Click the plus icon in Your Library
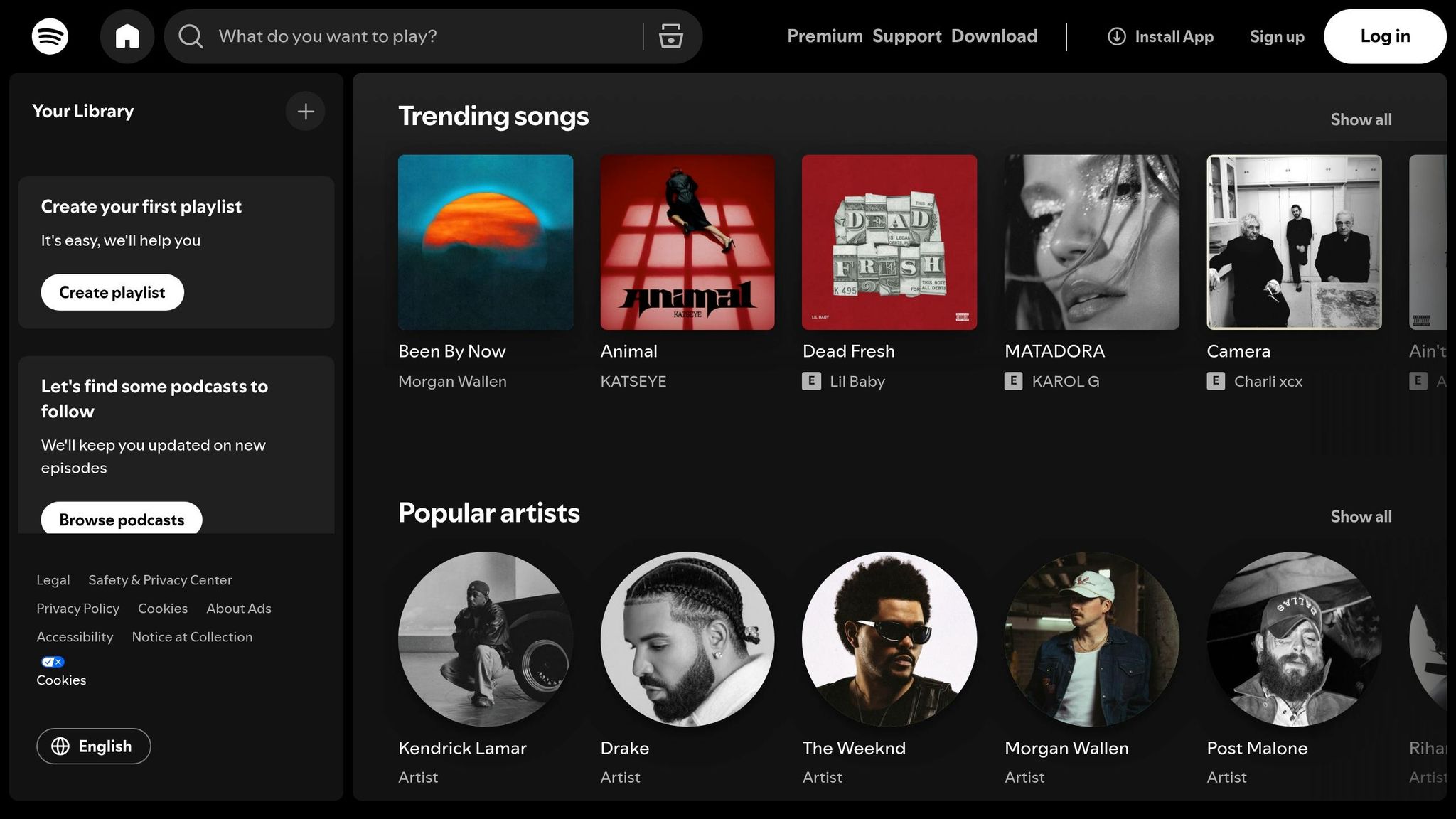Image resolution: width=1456 pixels, height=819 pixels. click(x=306, y=112)
